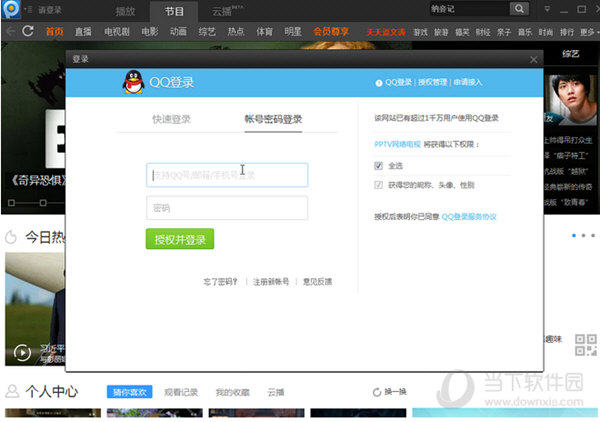Click the refresh icon in navigation bar
The height and width of the screenshot is (422, 600).
(28, 31)
